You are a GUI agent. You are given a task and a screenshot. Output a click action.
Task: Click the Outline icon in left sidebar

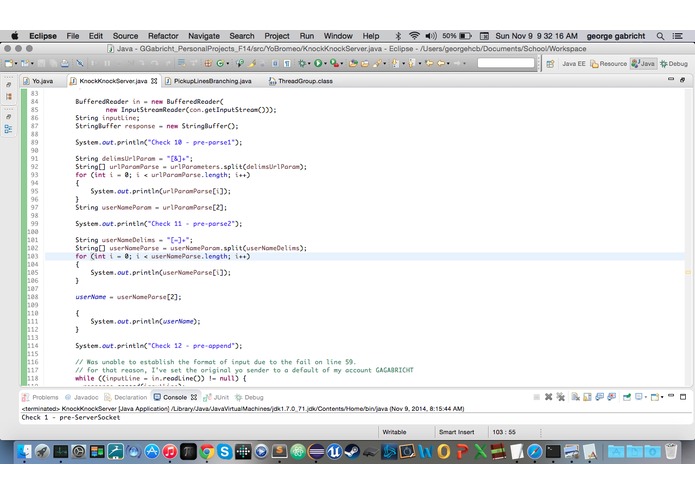8,129
